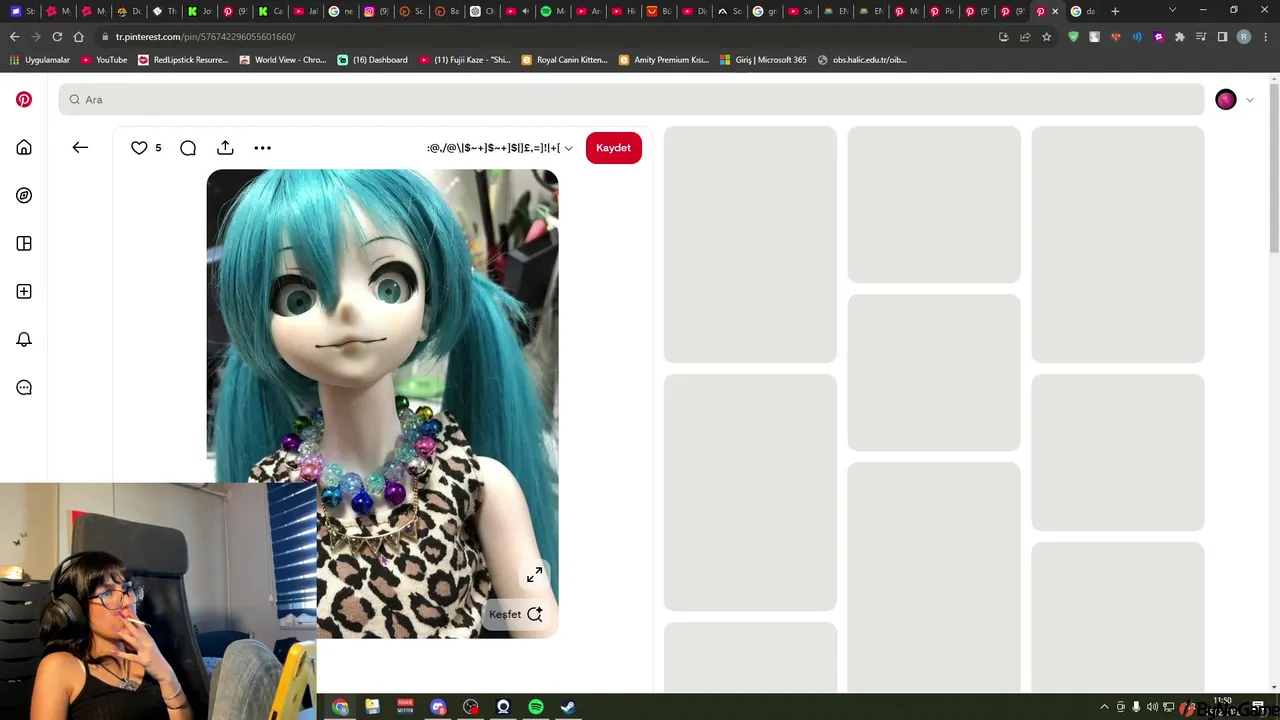The width and height of the screenshot is (1280, 720).
Task: Bookmark this page with the star icon
Action: coord(1046,37)
